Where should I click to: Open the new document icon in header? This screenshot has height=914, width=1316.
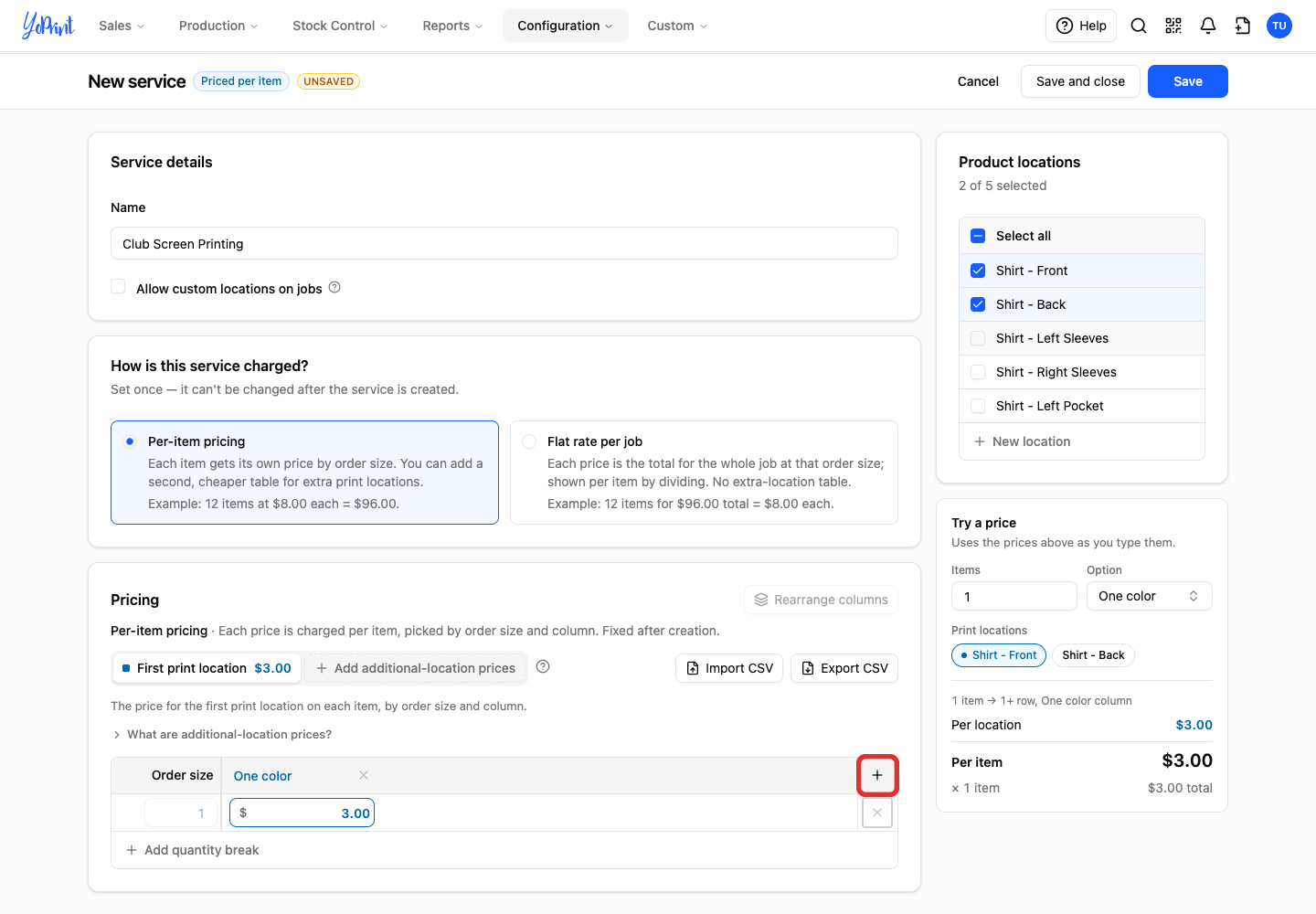coord(1243,26)
